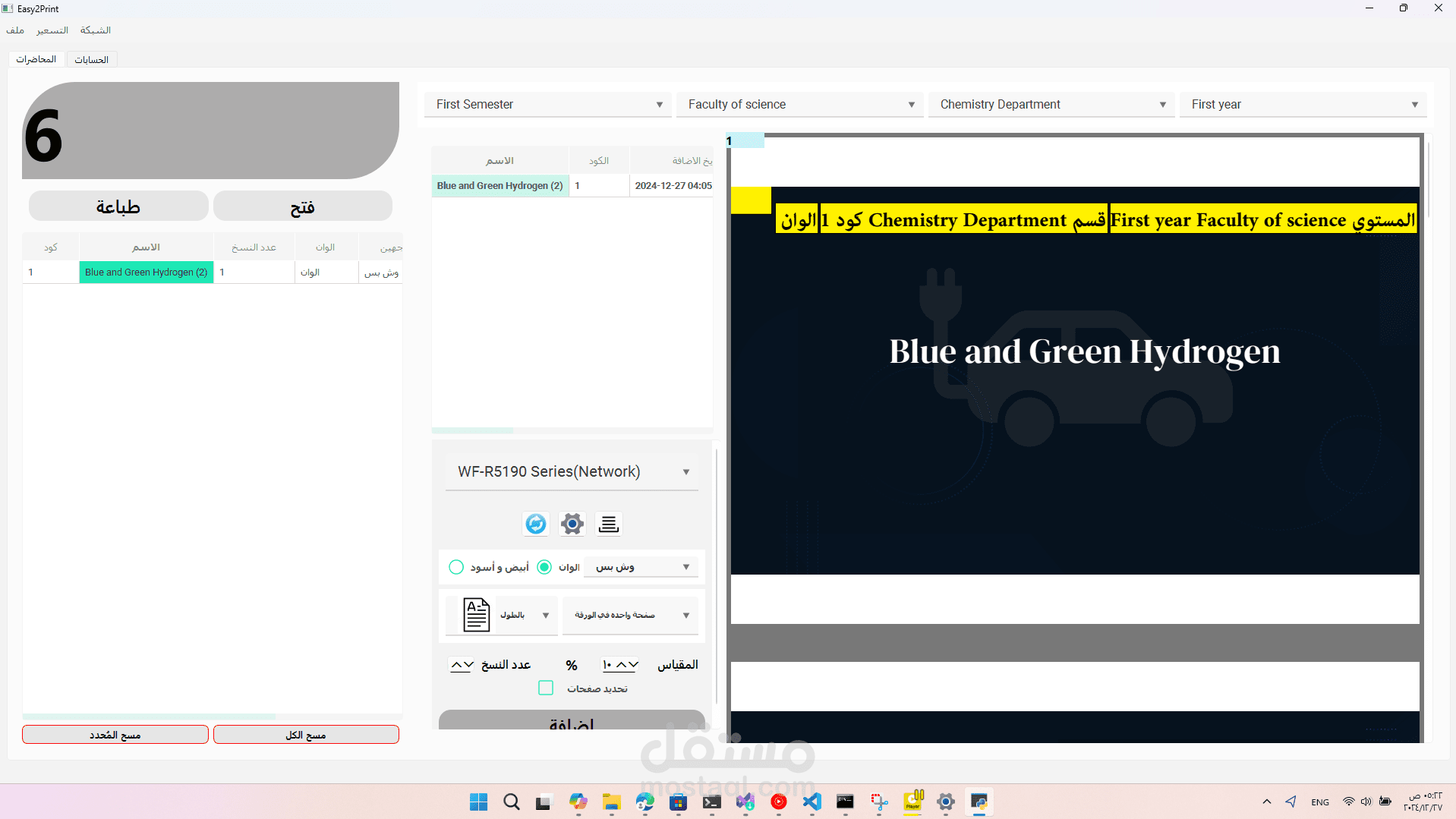Click the اضافة add button
This screenshot has width=1456, height=819.
pyautogui.click(x=572, y=720)
